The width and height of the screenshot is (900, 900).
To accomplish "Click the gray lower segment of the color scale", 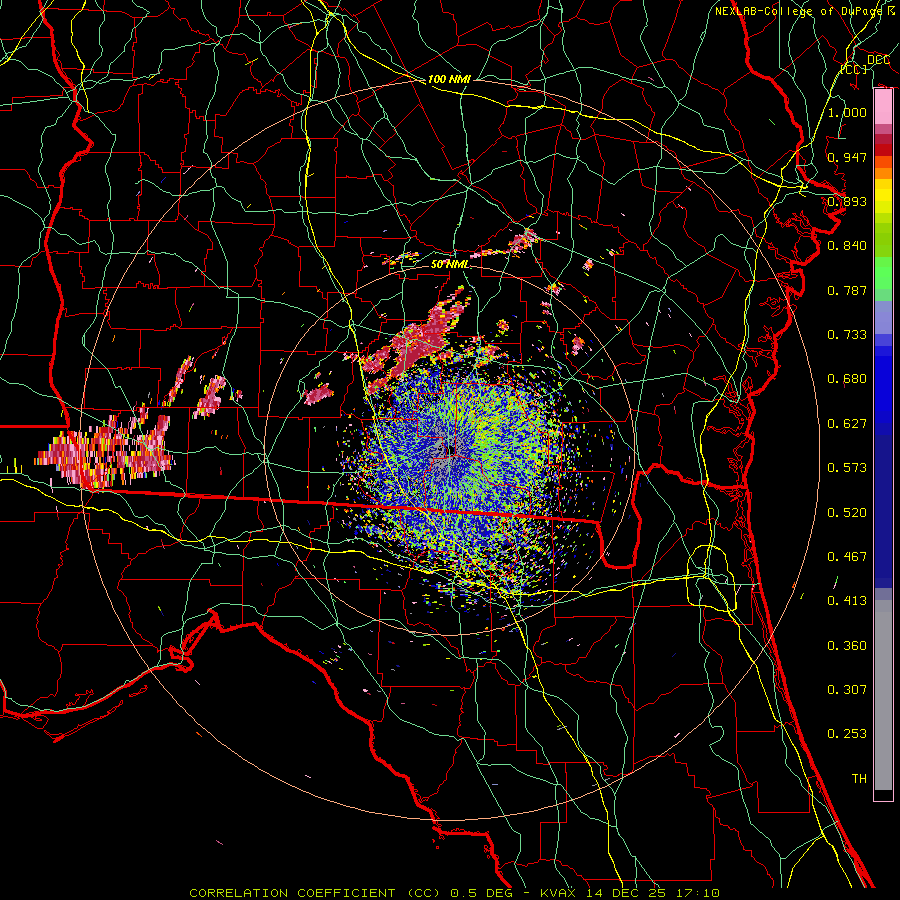I will coord(883,695).
